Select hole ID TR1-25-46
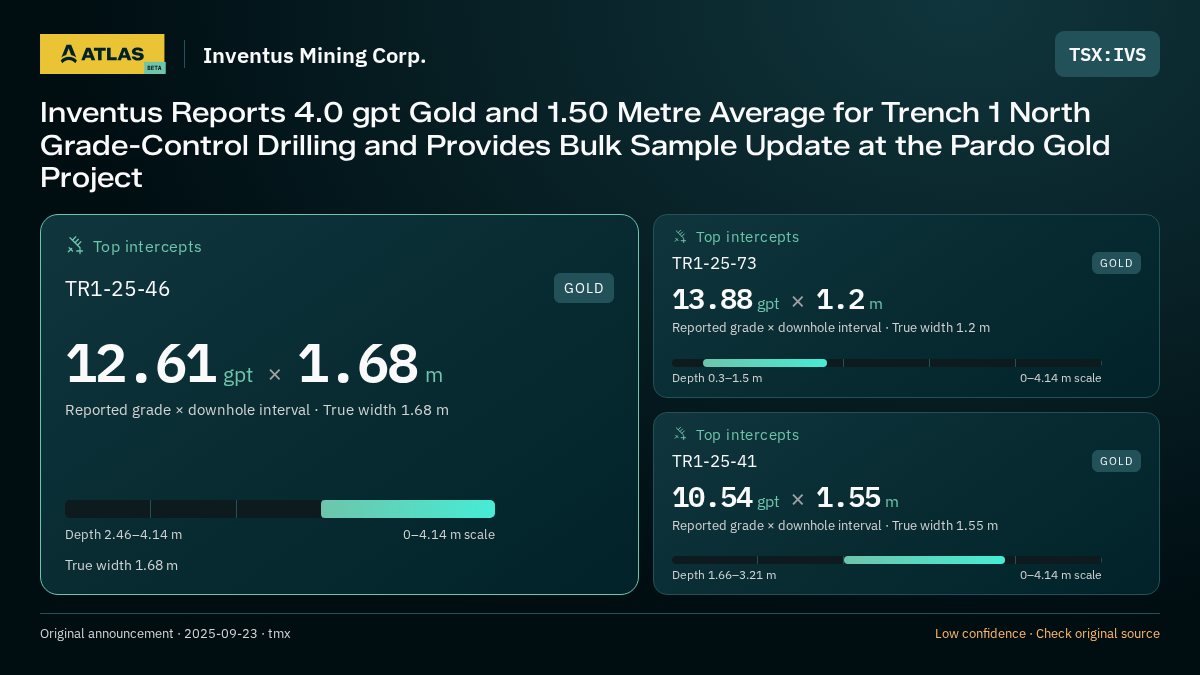 click(x=118, y=289)
